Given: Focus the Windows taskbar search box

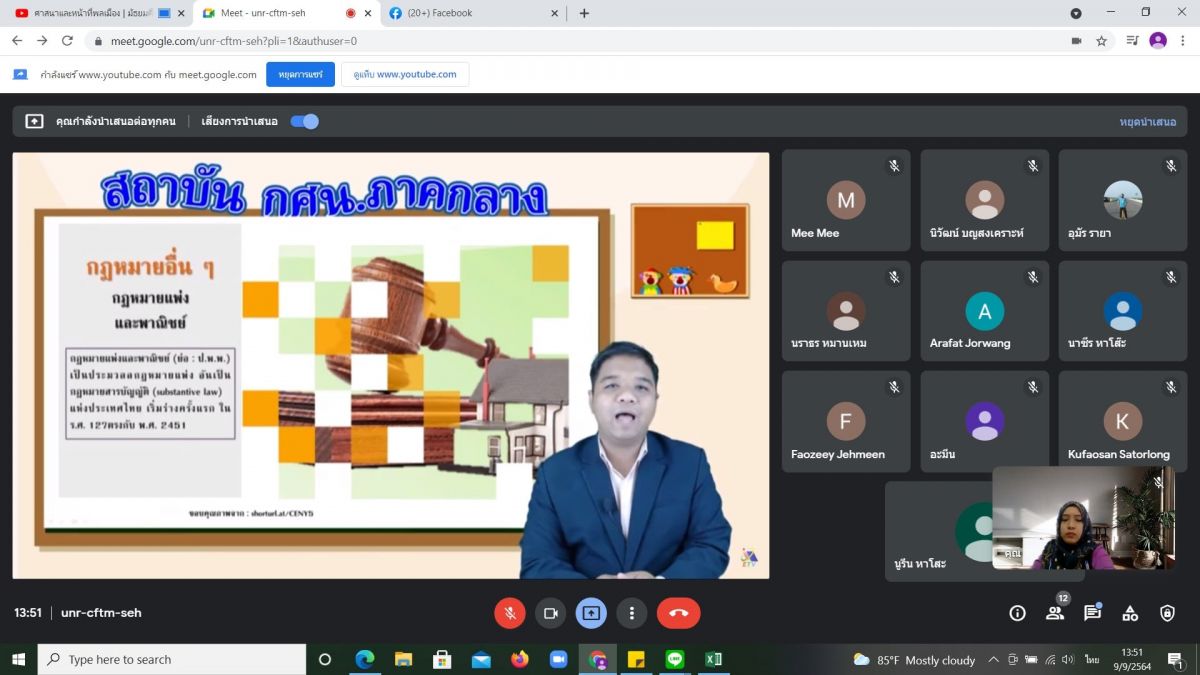Looking at the screenshot, I should pos(172,659).
